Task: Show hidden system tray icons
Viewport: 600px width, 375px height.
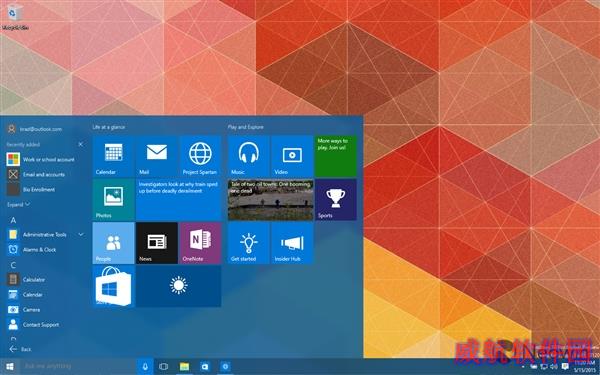Action: coord(523,367)
